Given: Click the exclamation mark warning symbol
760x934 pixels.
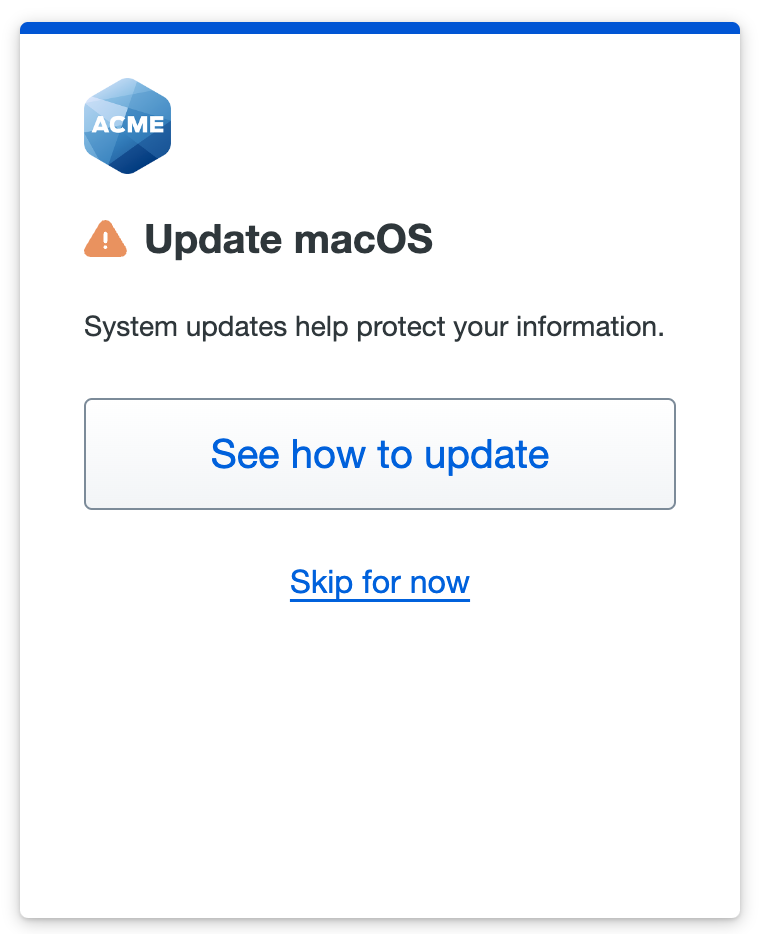Looking at the screenshot, I should pos(105,239).
